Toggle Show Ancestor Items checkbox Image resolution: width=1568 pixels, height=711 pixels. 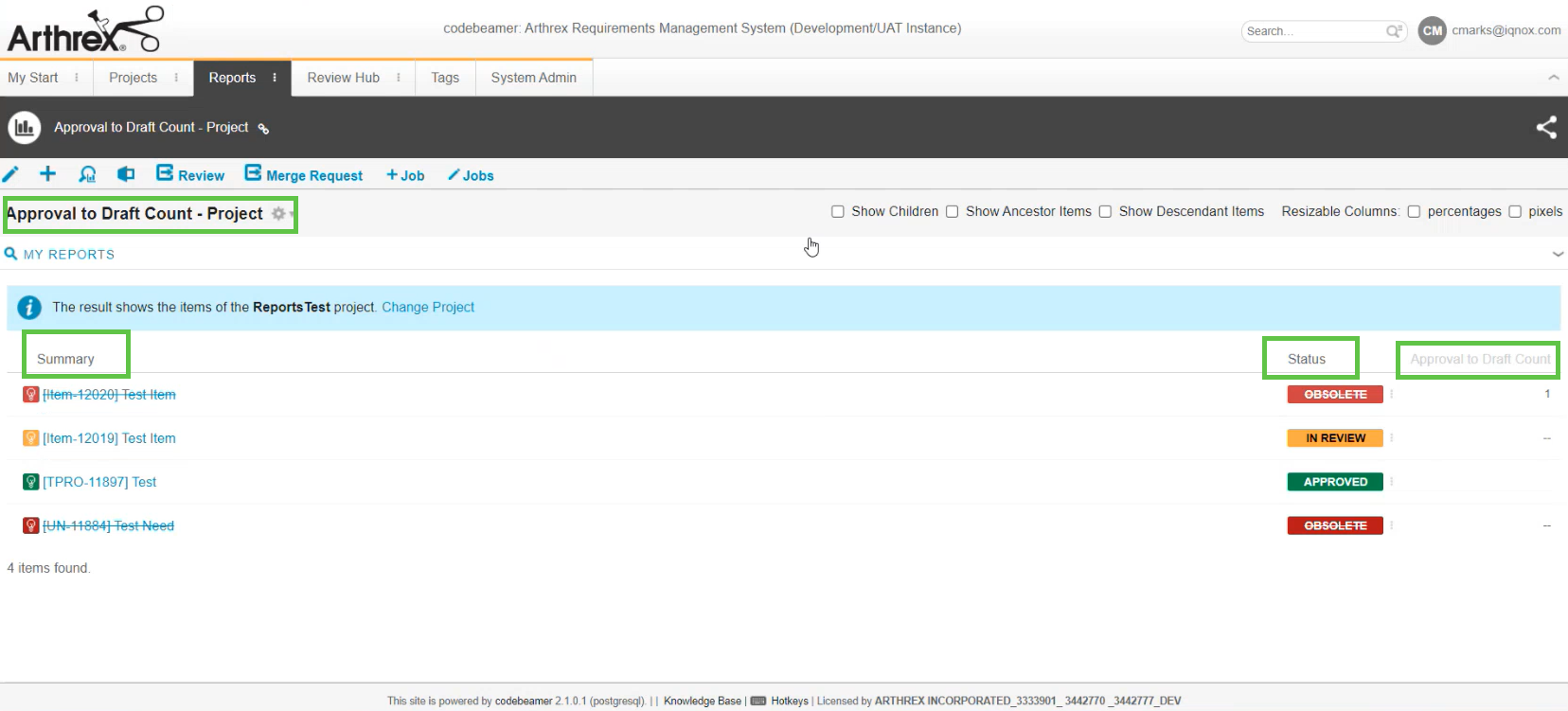[953, 212]
